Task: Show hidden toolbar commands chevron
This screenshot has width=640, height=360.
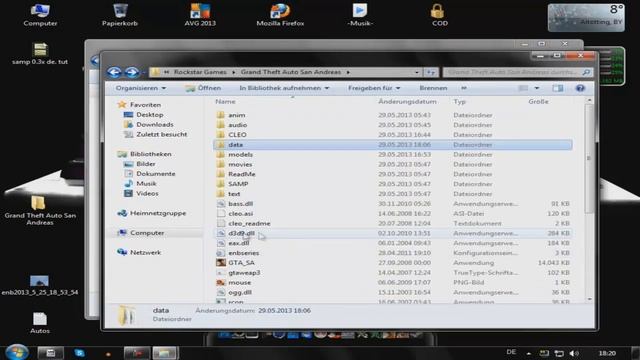Action: (464, 88)
